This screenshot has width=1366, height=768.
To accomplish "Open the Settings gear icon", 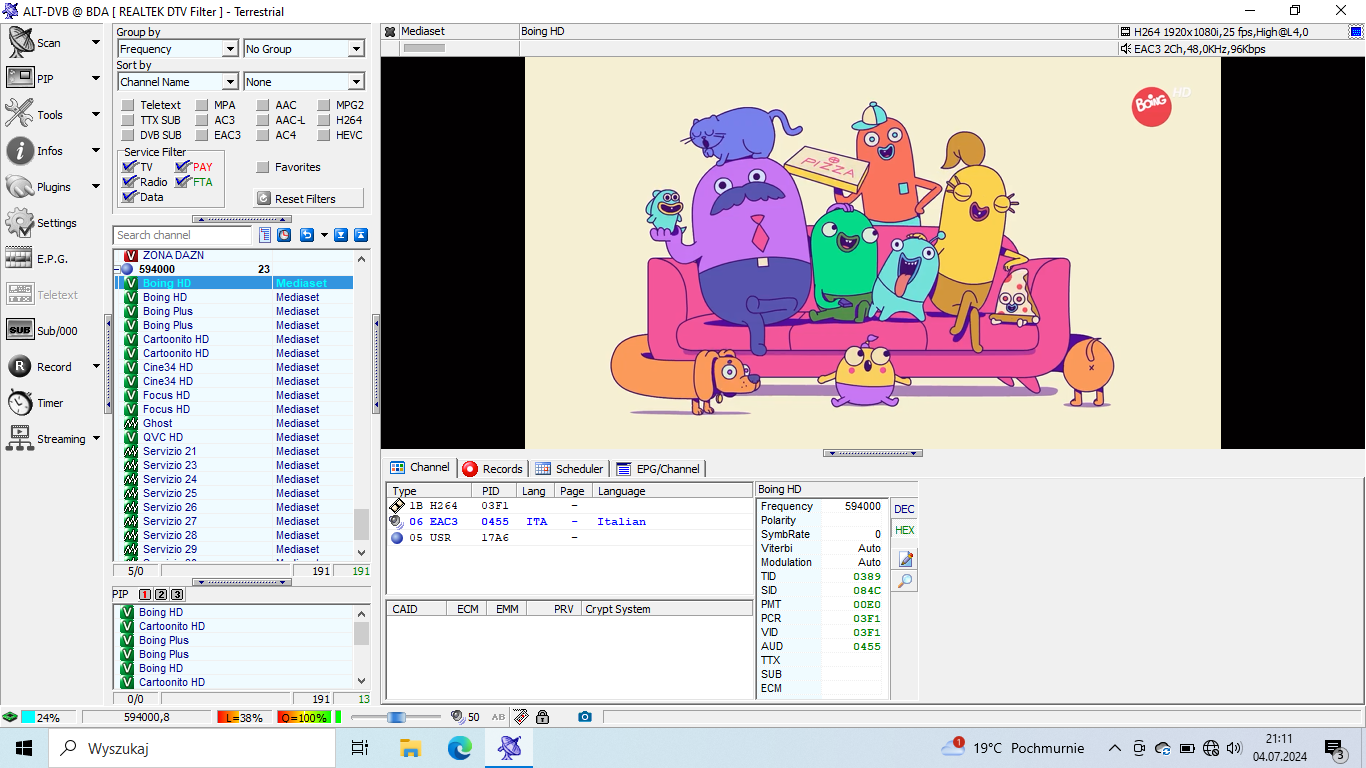I will click(x=20, y=223).
